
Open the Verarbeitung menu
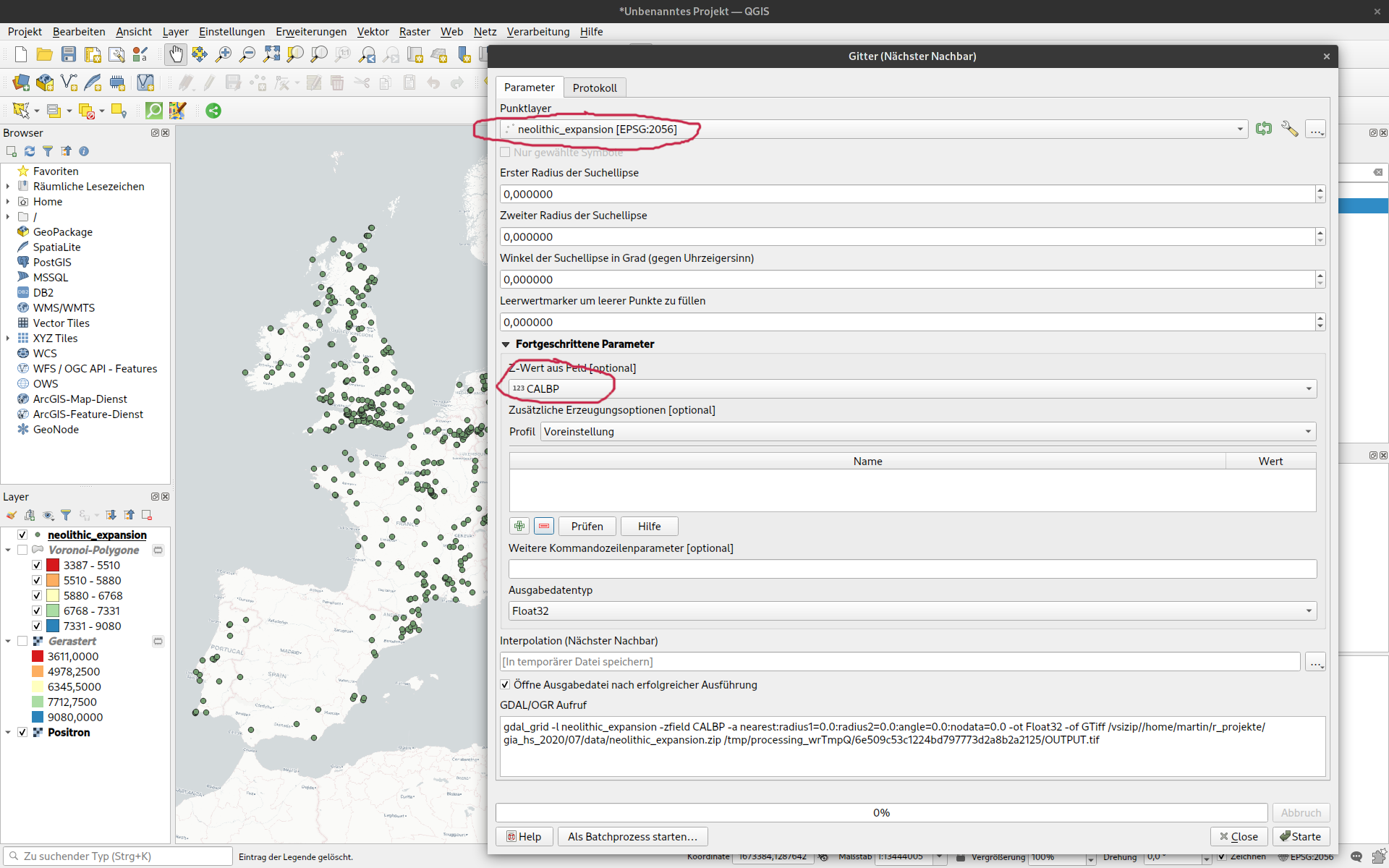(538, 31)
